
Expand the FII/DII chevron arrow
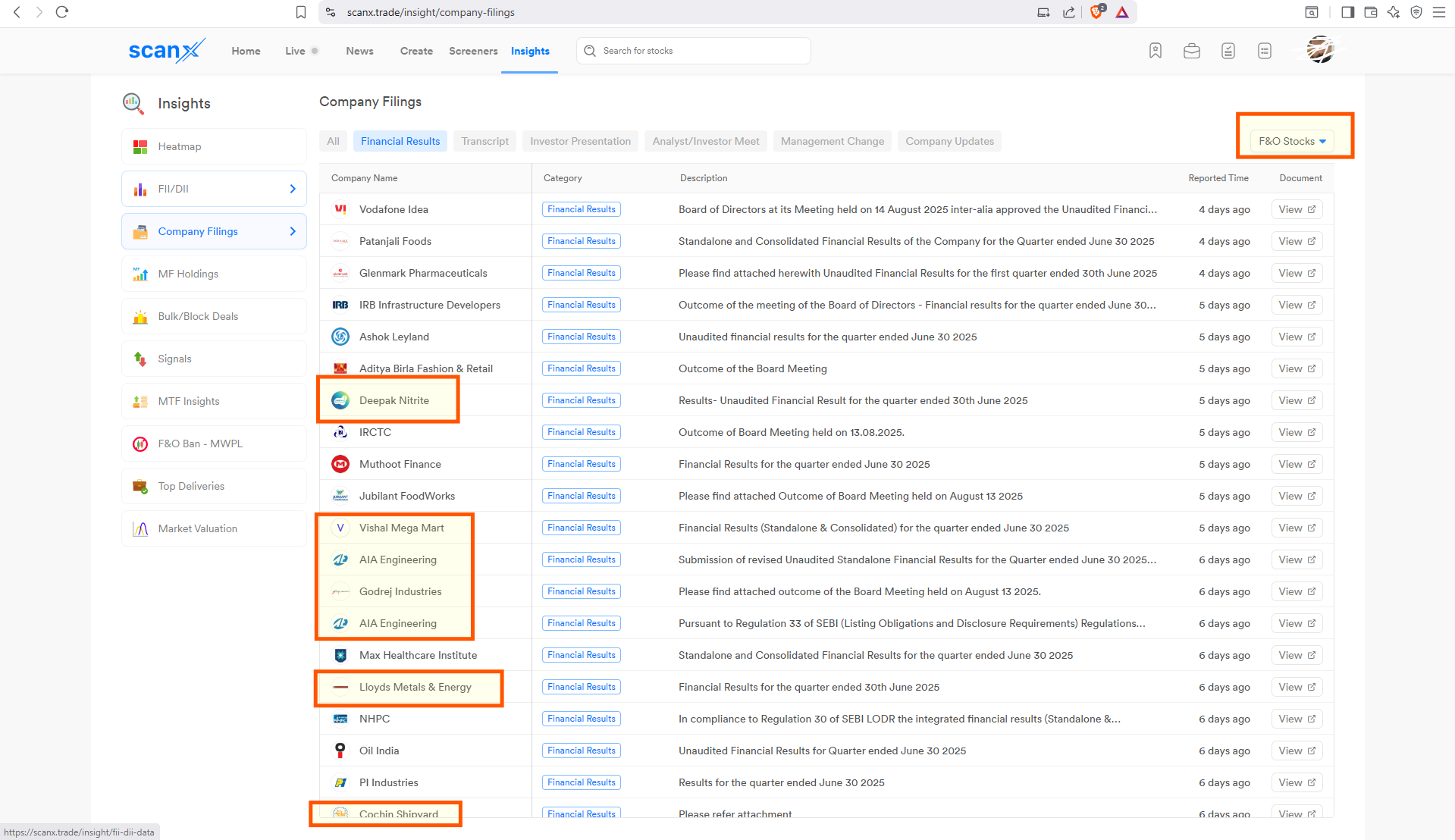[293, 189]
